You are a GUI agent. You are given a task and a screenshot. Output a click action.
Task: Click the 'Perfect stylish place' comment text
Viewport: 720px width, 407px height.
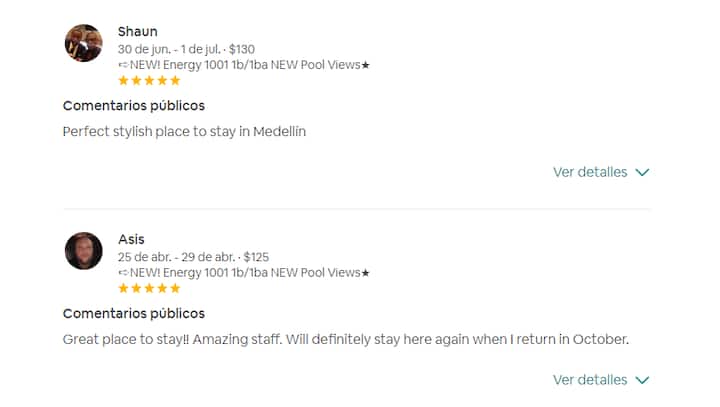pos(184,131)
